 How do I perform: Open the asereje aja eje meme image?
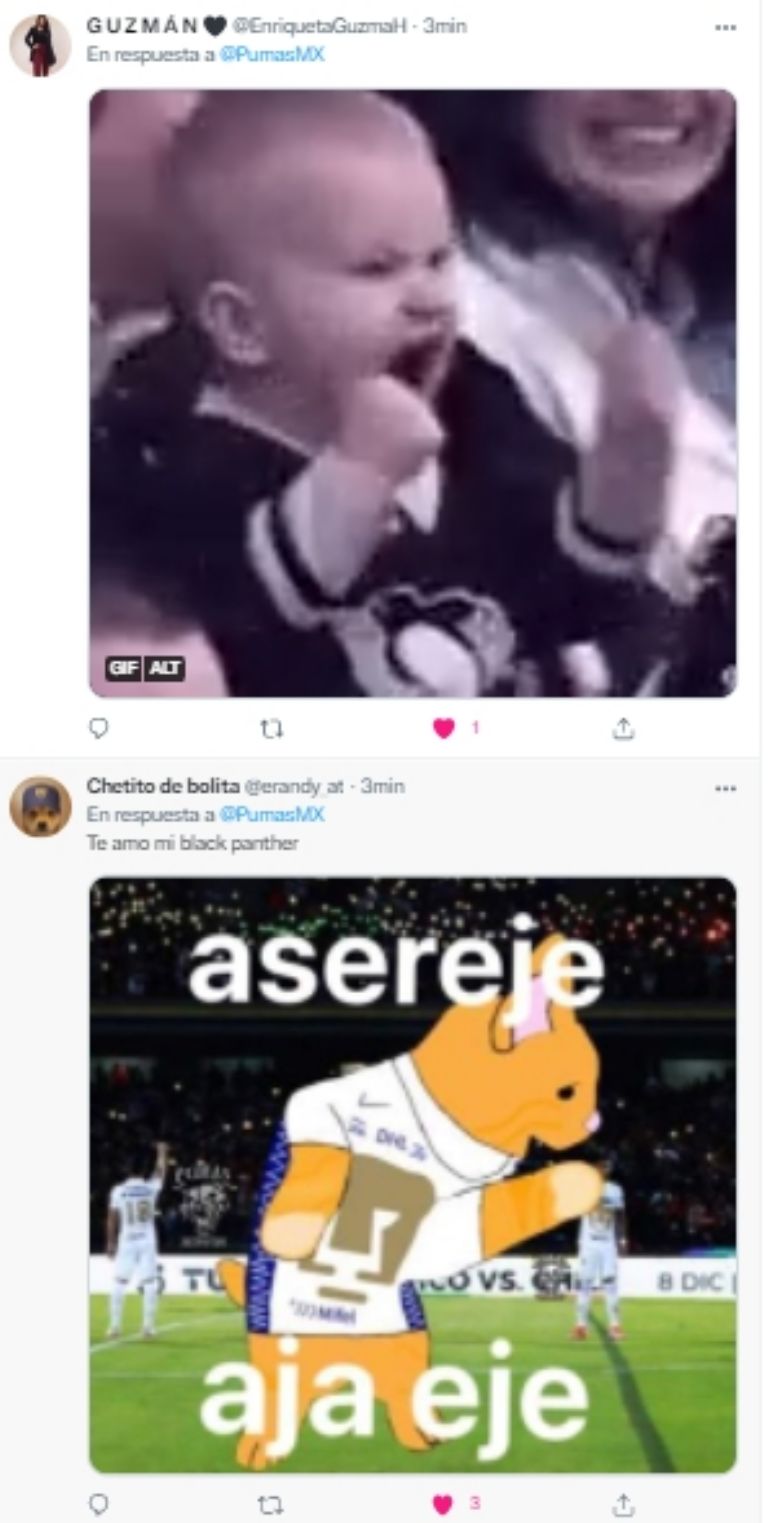point(413,1175)
